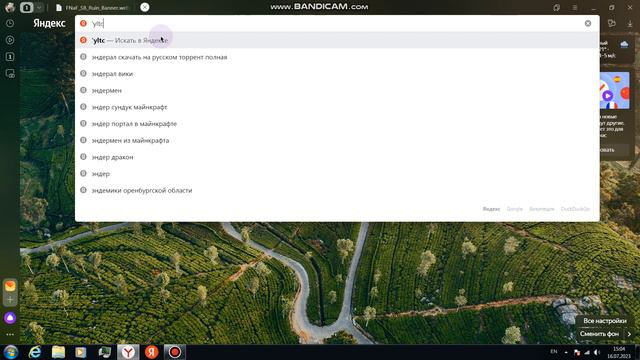Viewport: 640px width, 360px height.
Task: Open the history clock icon in sidebar
Action: (x=10, y=24)
